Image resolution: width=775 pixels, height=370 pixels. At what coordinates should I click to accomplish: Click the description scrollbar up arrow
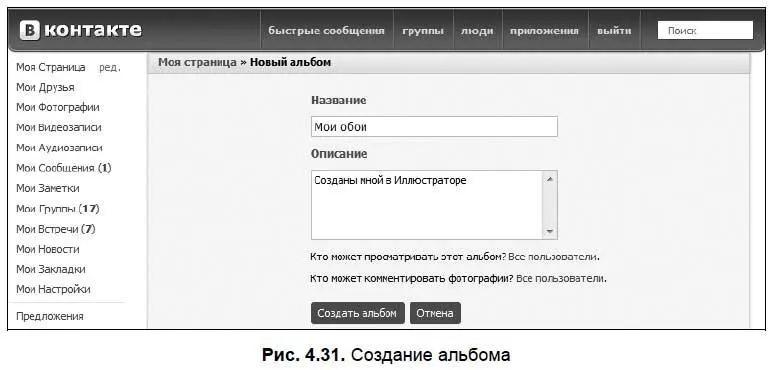pyautogui.click(x=550, y=179)
